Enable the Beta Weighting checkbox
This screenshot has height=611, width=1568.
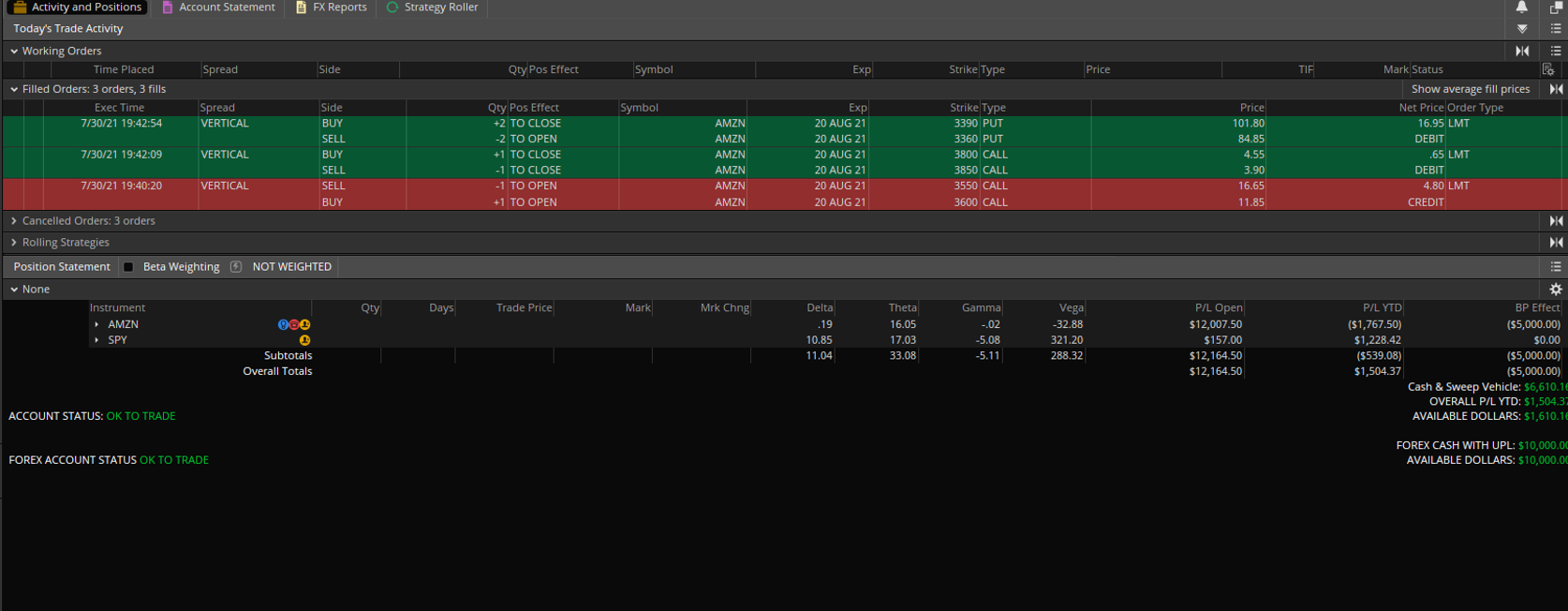(x=128, y=267)
